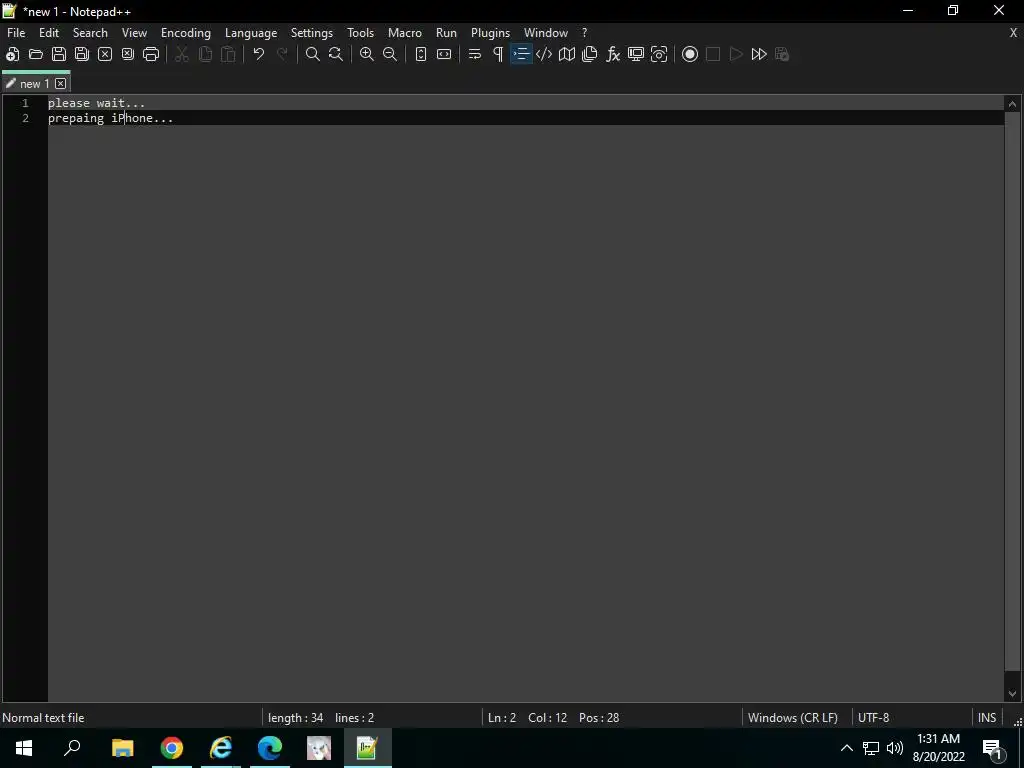This screenshot has width=1024, height=768.
Task: Open the Run menu
Action: coord(447,33)
